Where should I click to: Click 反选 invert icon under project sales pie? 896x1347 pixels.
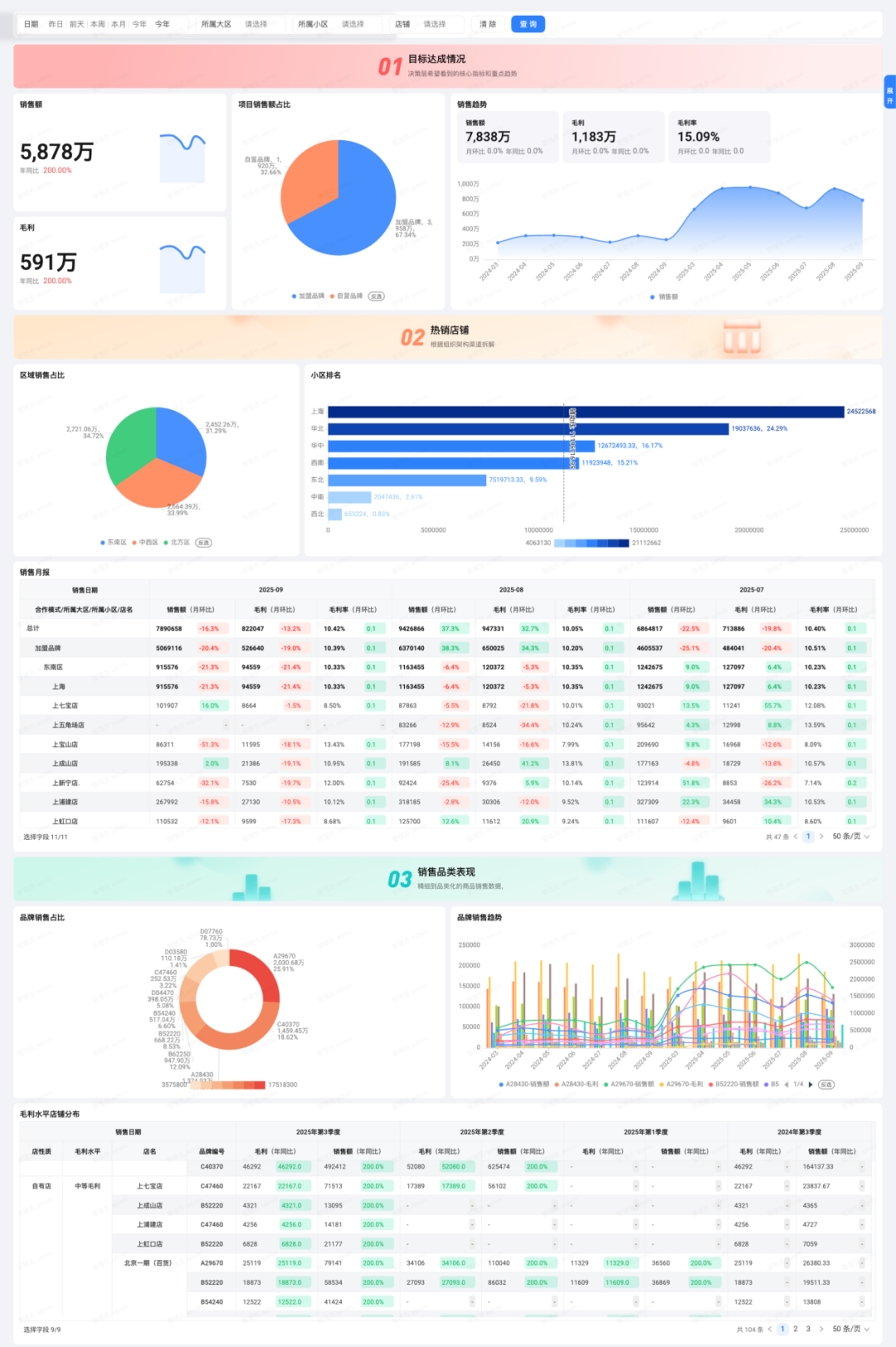(x=376, y=296)
